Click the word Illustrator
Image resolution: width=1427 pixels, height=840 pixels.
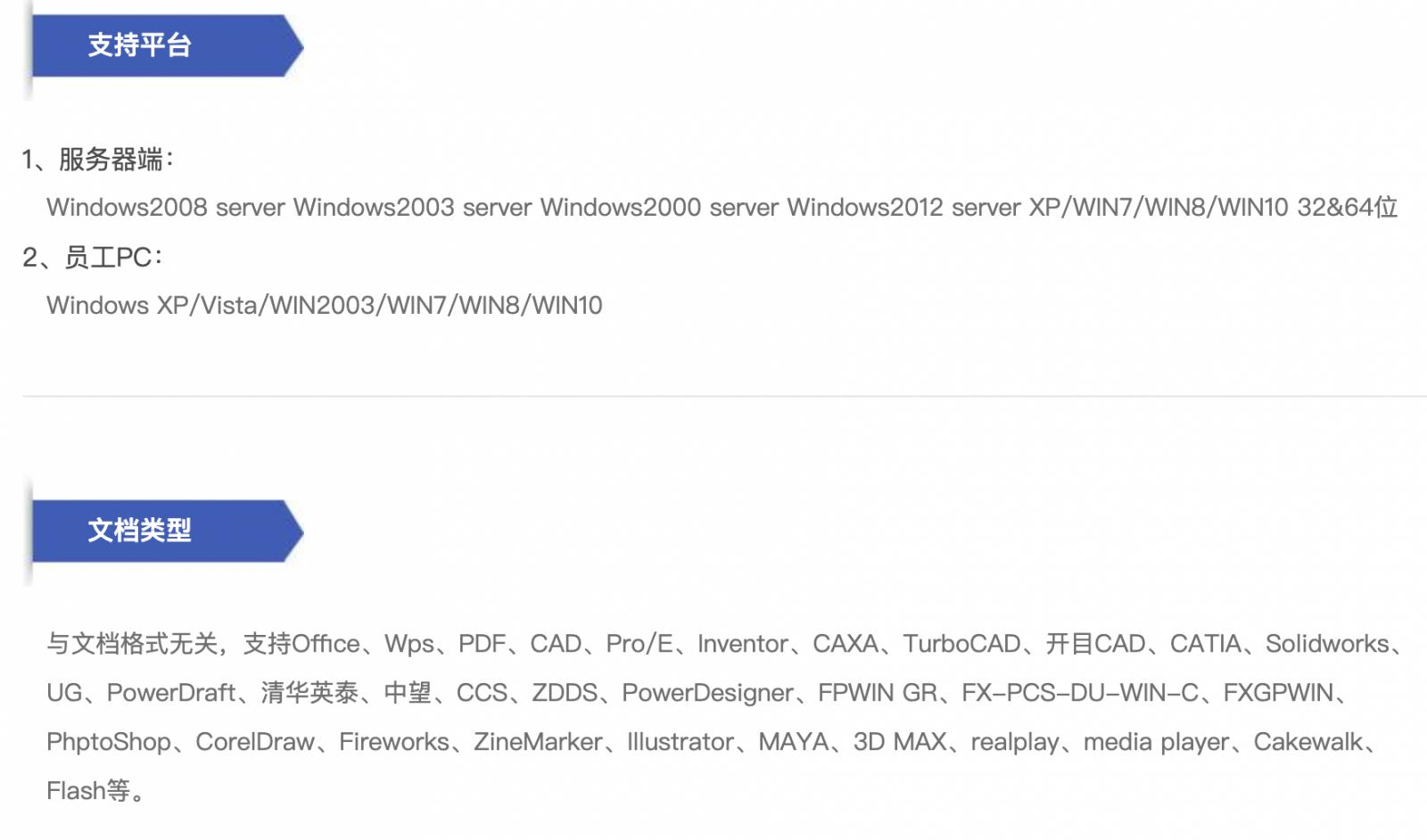click(x=681, y=742)
